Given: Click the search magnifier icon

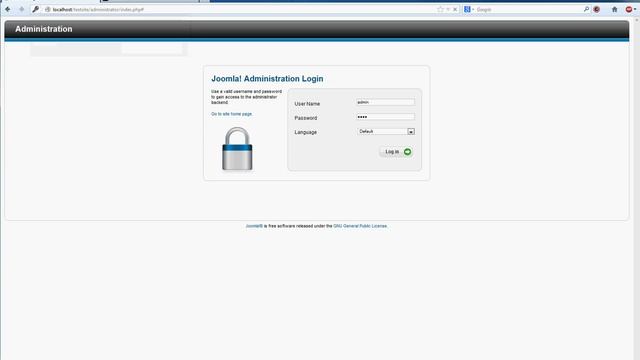Looking at the screenshot, I should (x=586, y=9).
